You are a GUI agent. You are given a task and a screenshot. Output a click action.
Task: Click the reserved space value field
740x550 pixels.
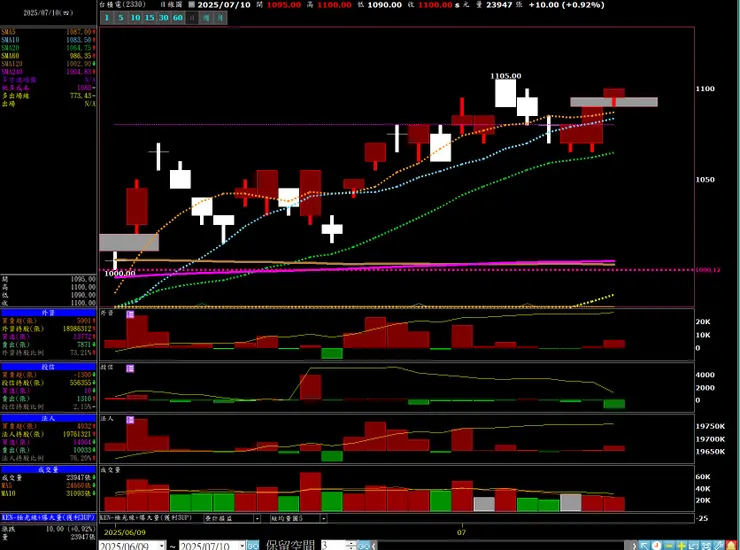(333, 546)
